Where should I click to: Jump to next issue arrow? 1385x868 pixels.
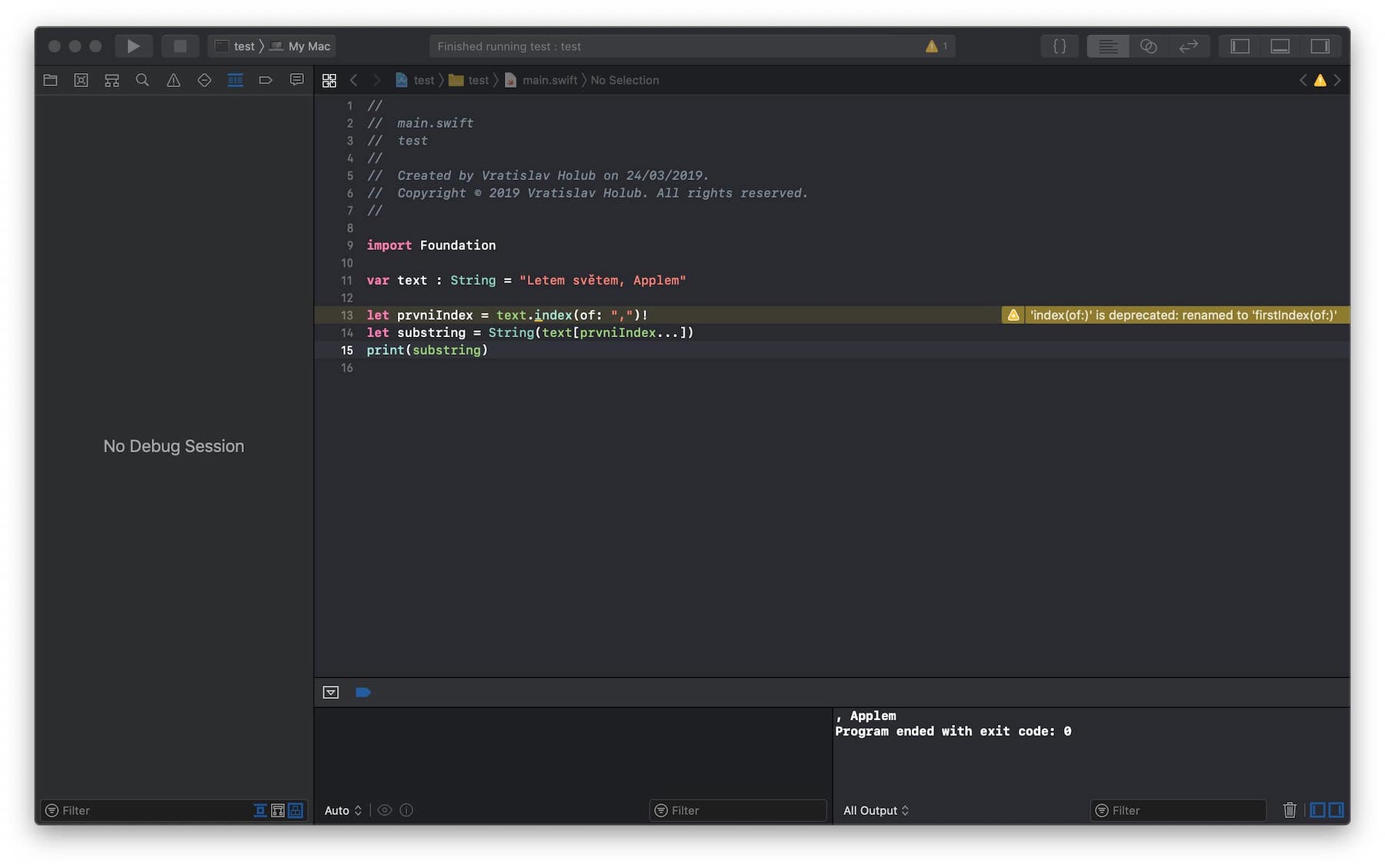[1337, 80]
